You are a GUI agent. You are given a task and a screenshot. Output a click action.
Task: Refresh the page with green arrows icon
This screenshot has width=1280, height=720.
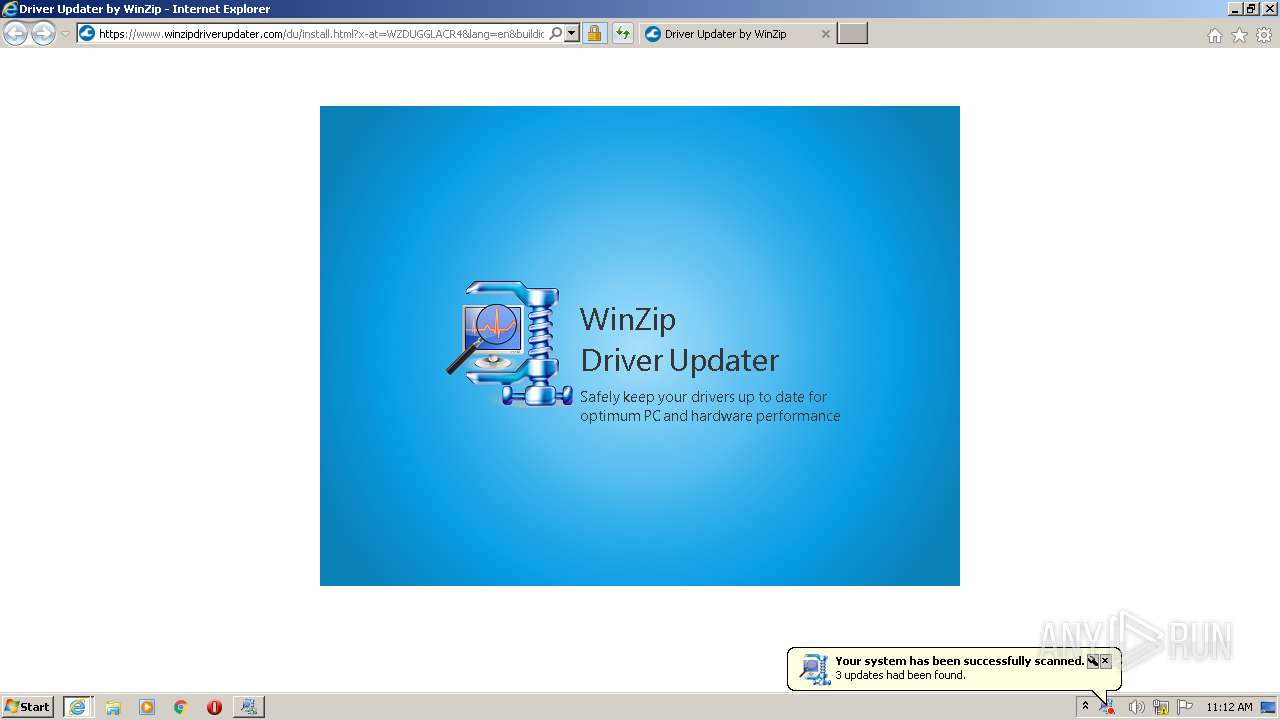click(623, 34)
